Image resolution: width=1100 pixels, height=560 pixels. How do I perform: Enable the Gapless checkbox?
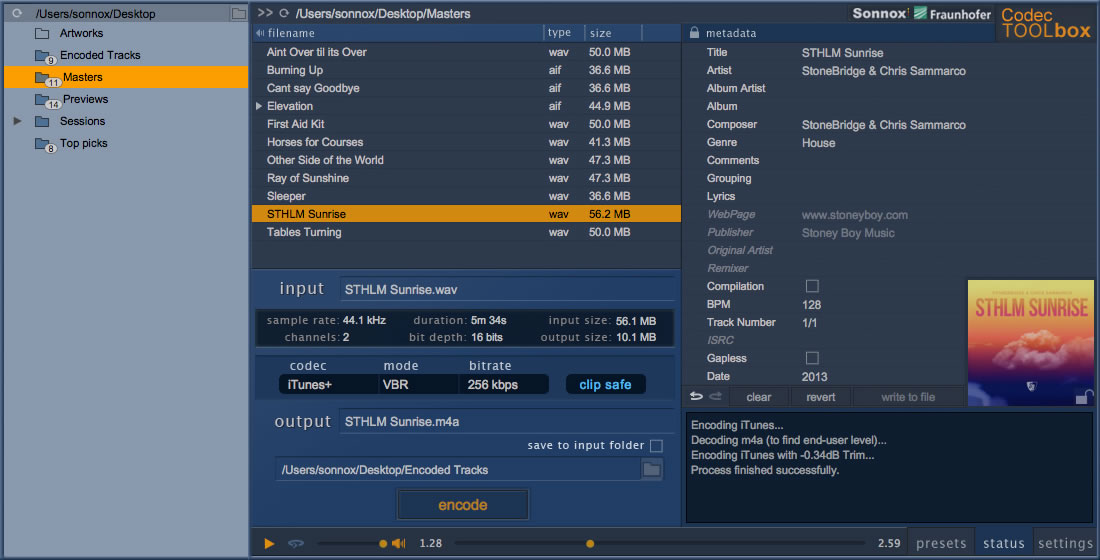[x=812, y=358]
